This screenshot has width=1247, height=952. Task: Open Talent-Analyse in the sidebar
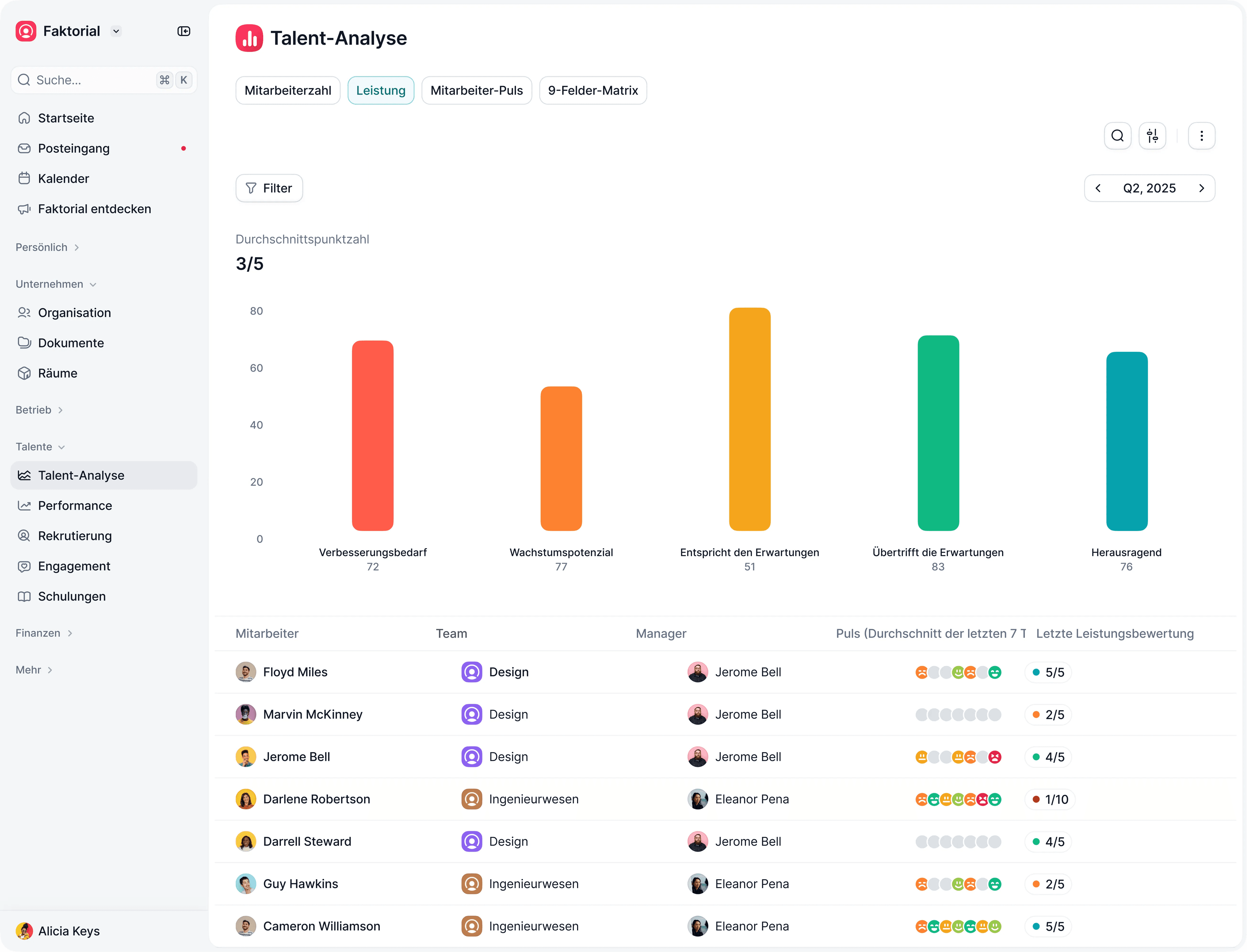[x=104, y=476]
